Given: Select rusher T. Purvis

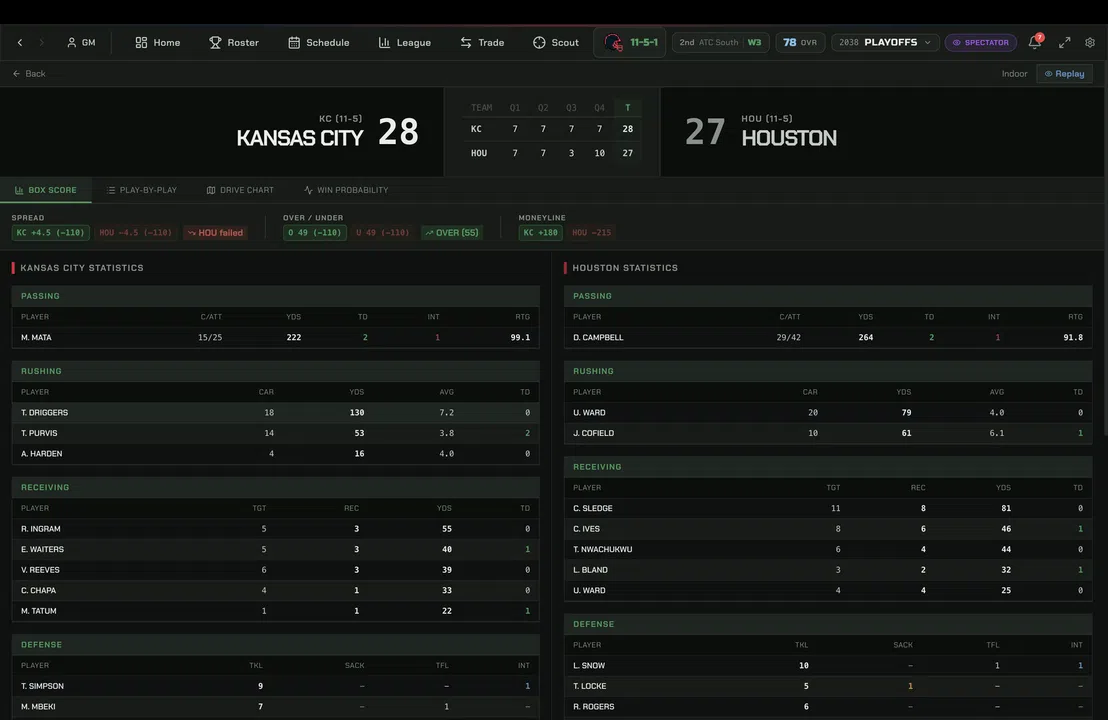Looking at the screenshot, I should point(276,432).
